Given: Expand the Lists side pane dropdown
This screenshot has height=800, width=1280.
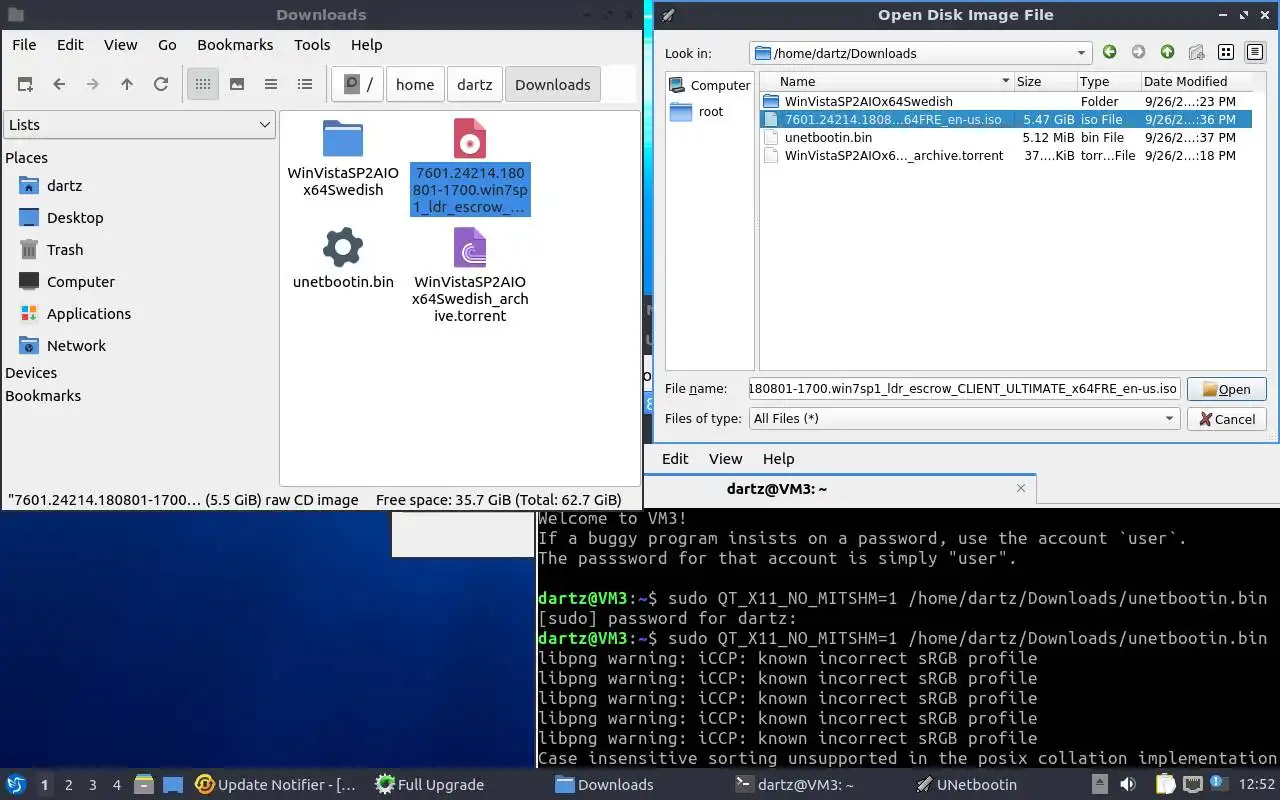Looking at the screenshot, I should 139,125.
